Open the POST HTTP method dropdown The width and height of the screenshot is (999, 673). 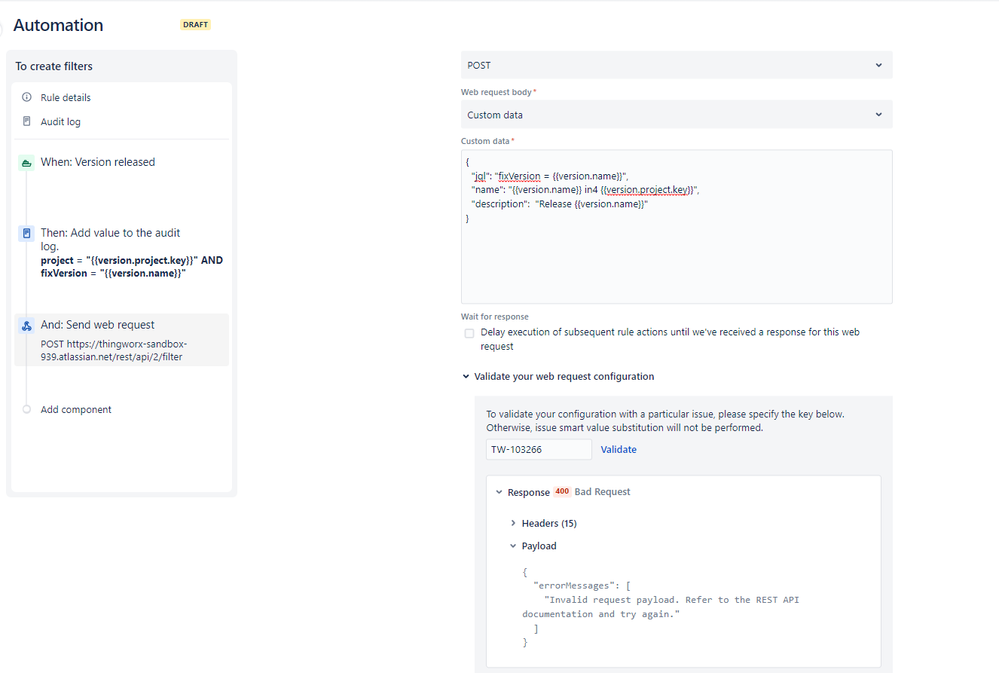coord(677,65)
